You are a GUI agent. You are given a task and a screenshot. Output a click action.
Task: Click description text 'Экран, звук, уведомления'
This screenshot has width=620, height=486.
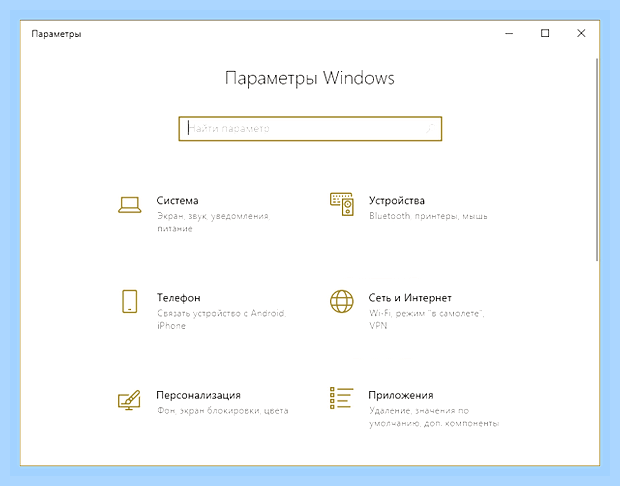(x=214, y=216)
